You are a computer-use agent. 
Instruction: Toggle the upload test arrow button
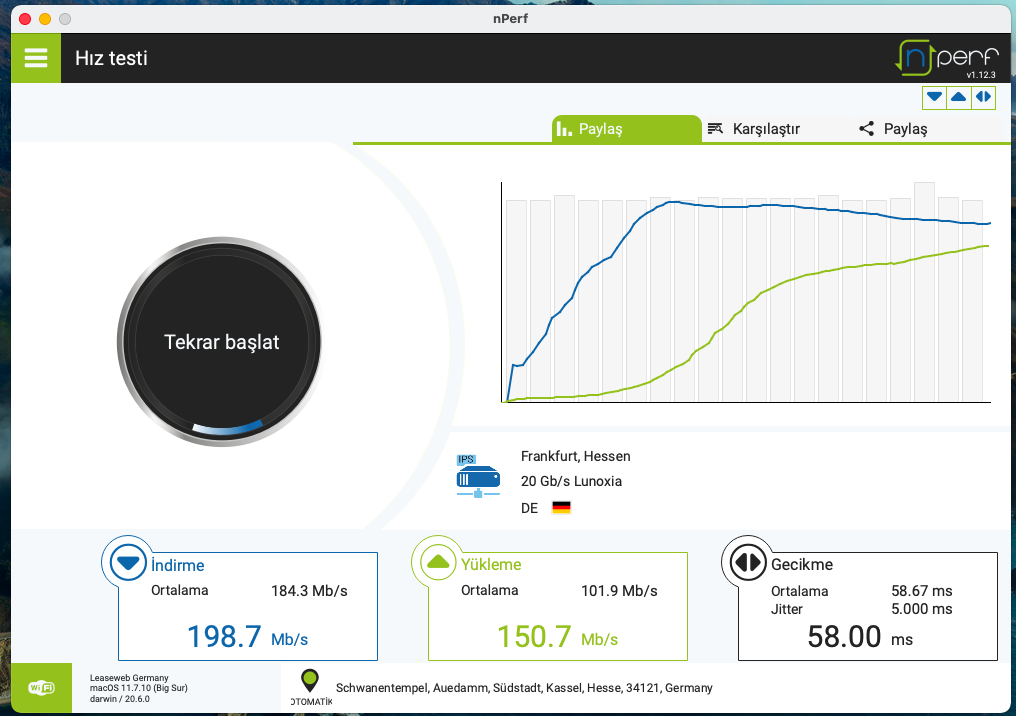tap(959, 97)
